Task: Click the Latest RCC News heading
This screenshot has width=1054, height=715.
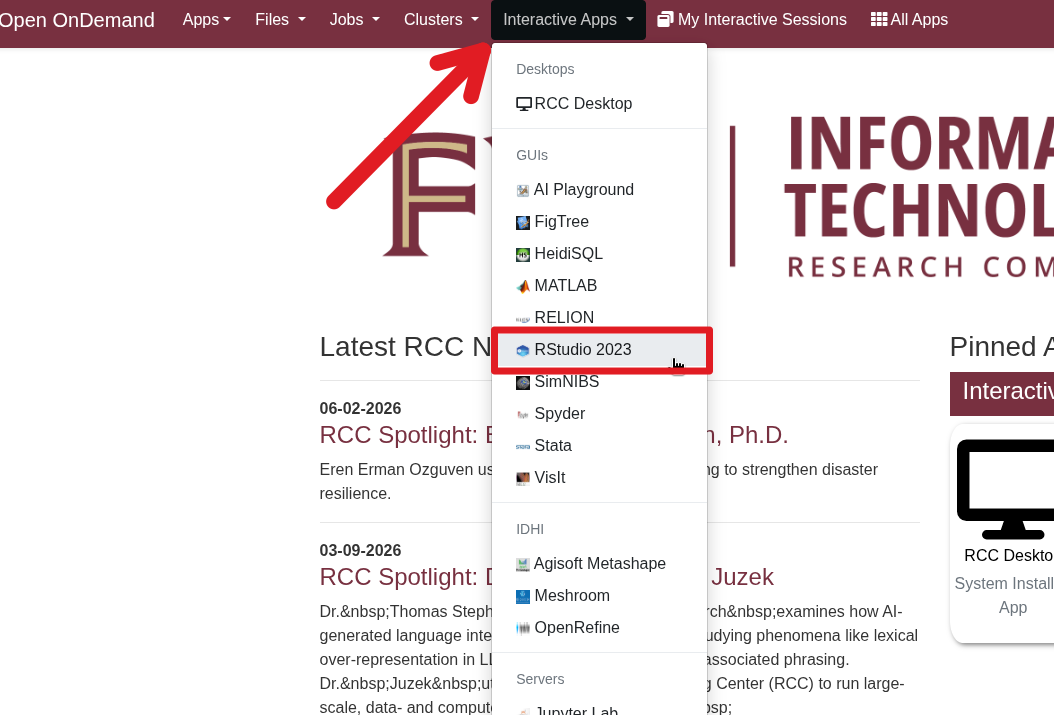Action: [x=405, y=347]
